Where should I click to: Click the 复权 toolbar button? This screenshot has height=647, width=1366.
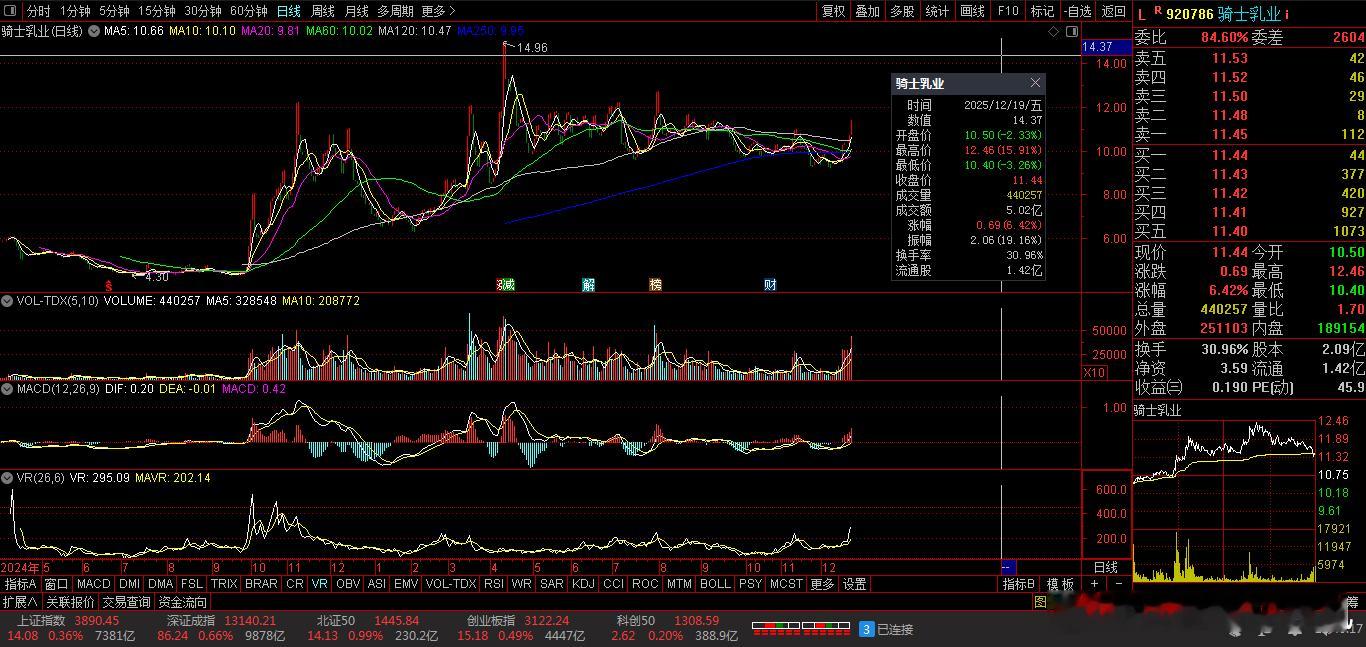tap(833, 11)
